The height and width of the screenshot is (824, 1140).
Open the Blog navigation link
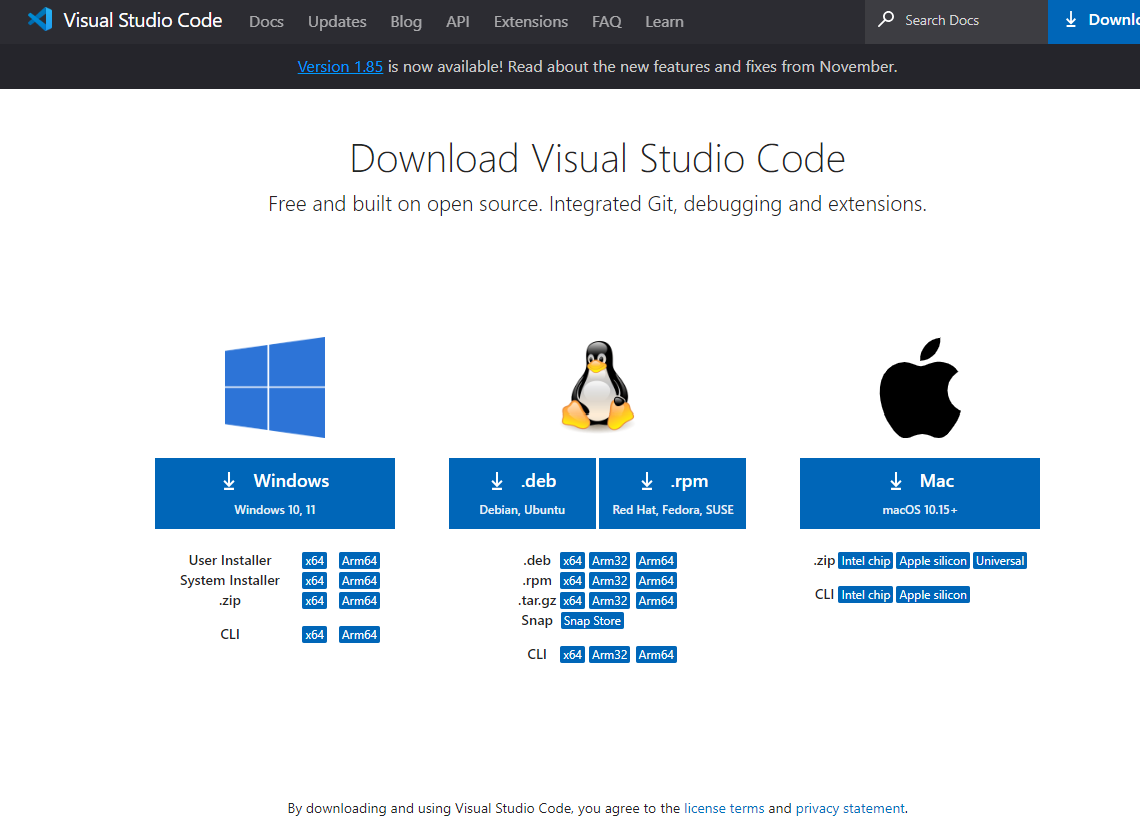point(406,21)
